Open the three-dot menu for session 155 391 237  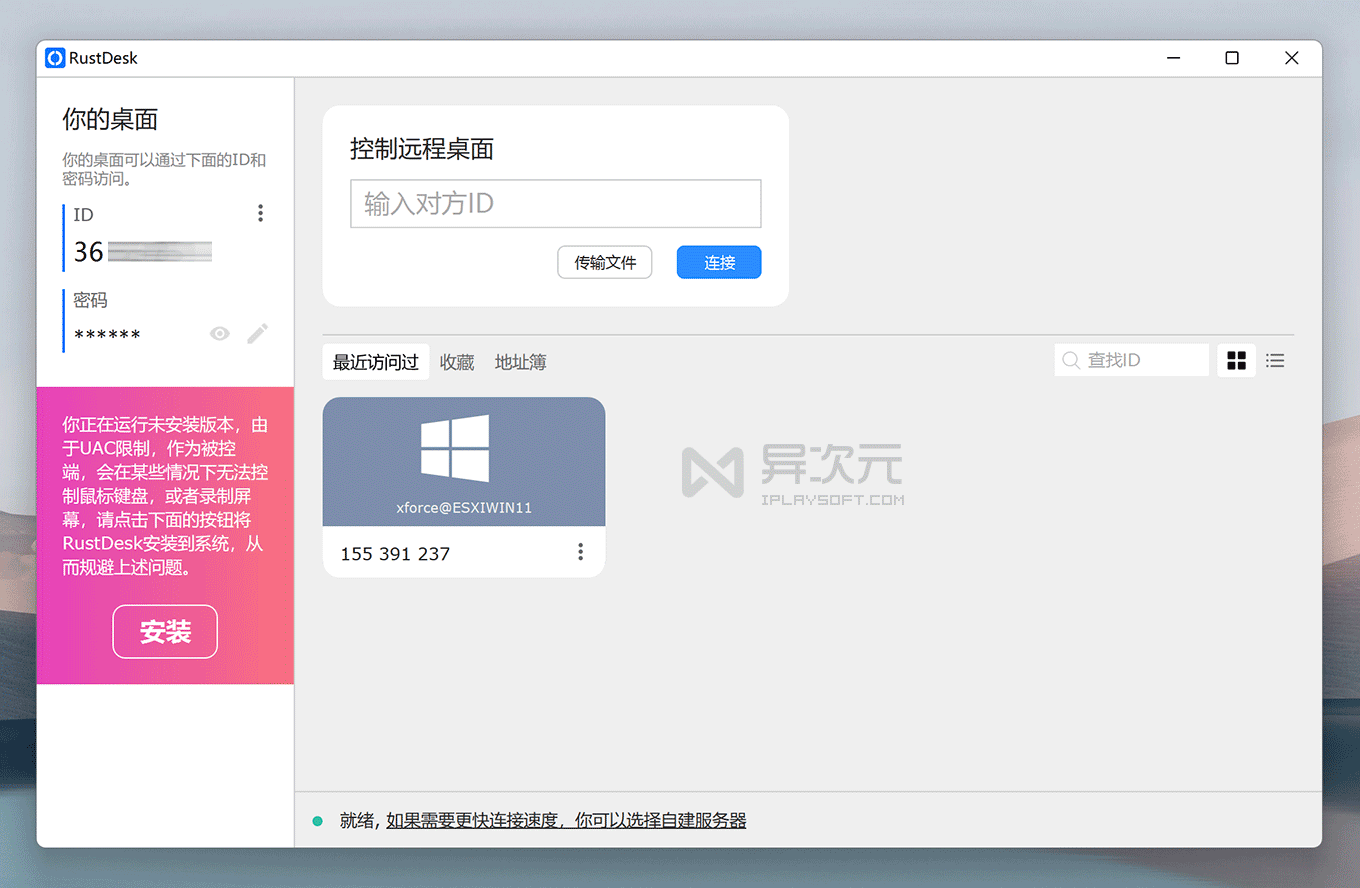pyautogui.click(x=580, y=551)
